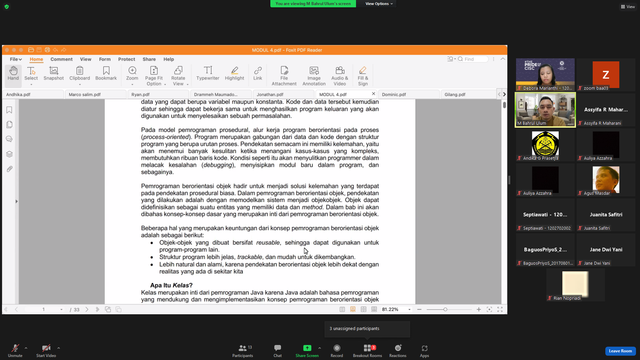The height and width of the screenshot is (360, 640).
Task: Click the Bookmark toolbar icon
Action: click(106, 74)
